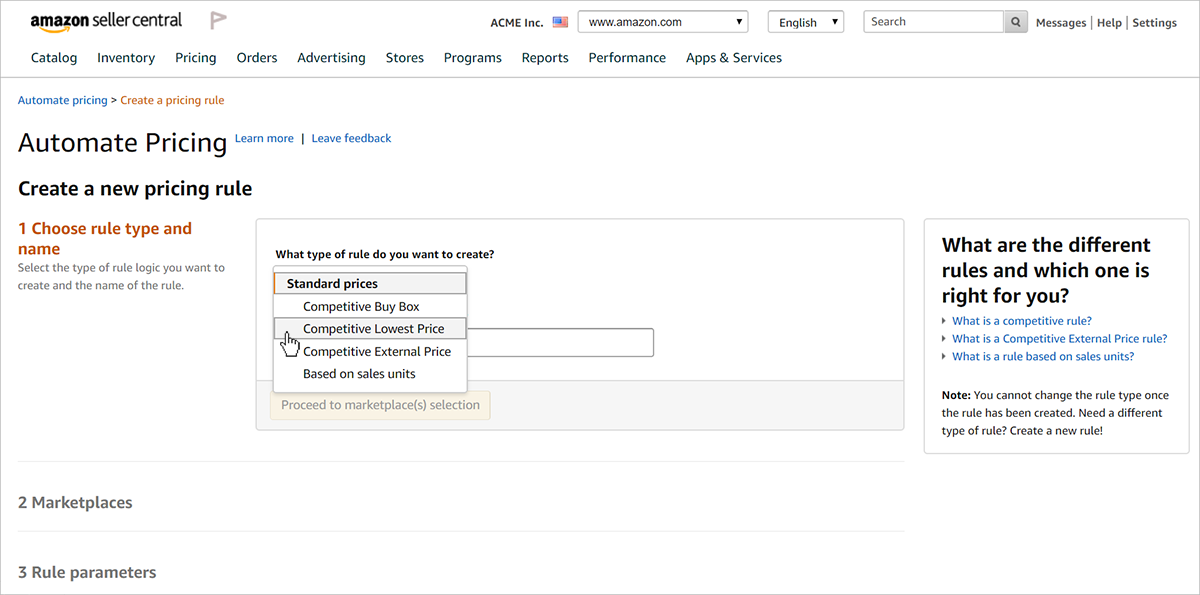Open the Apps & Services menu
This screenshot has height=595, width=1200.
coord(733,57)
